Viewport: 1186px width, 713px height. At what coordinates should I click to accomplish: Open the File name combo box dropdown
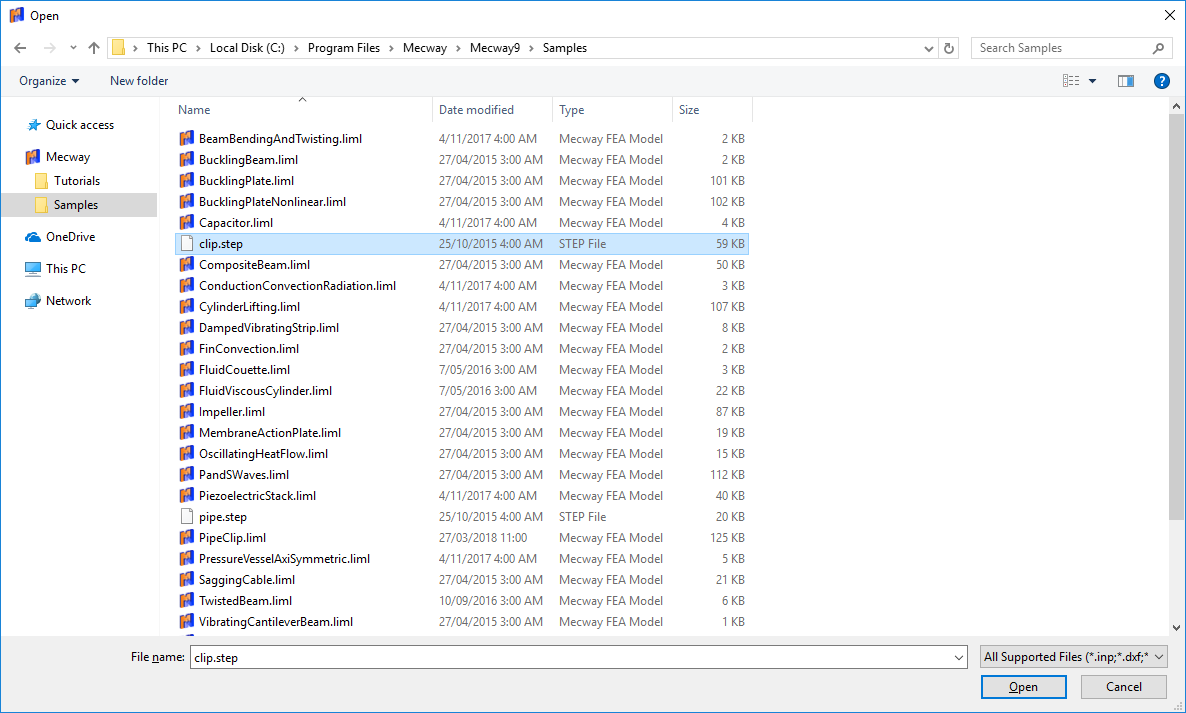[x=958, y=658]
